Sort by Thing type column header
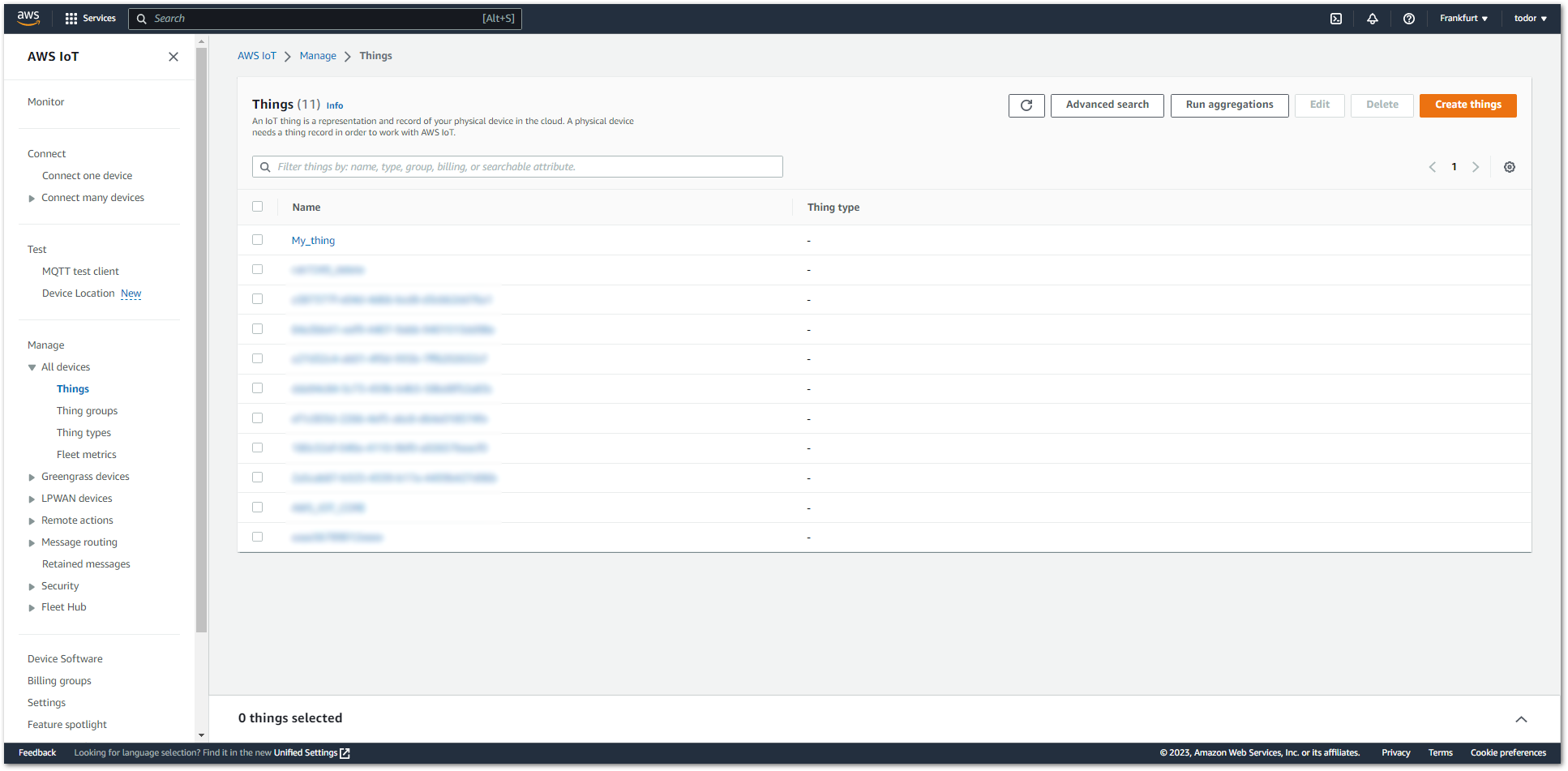 click(833, 208)
